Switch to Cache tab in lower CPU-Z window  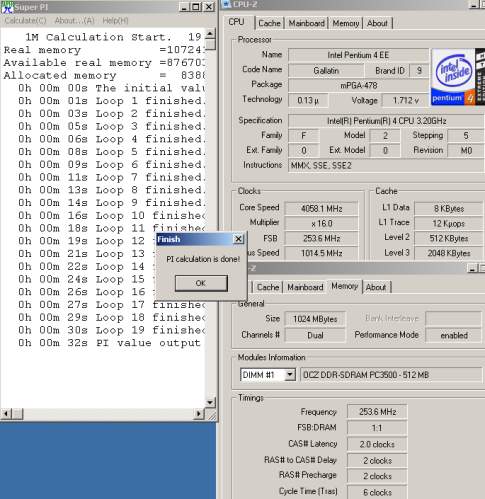coord(268,287)
